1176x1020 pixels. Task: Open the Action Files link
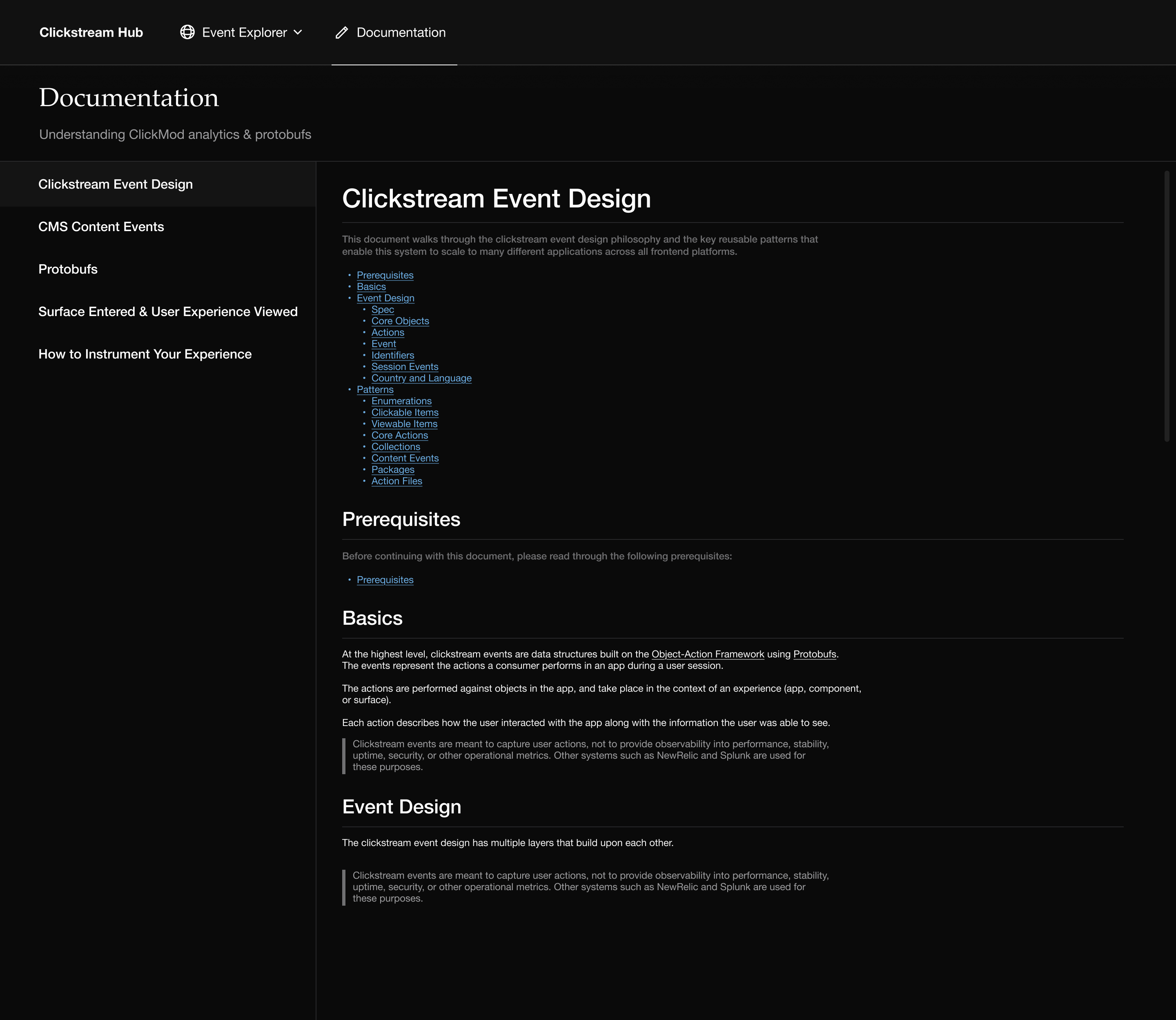tap(397, 481)
